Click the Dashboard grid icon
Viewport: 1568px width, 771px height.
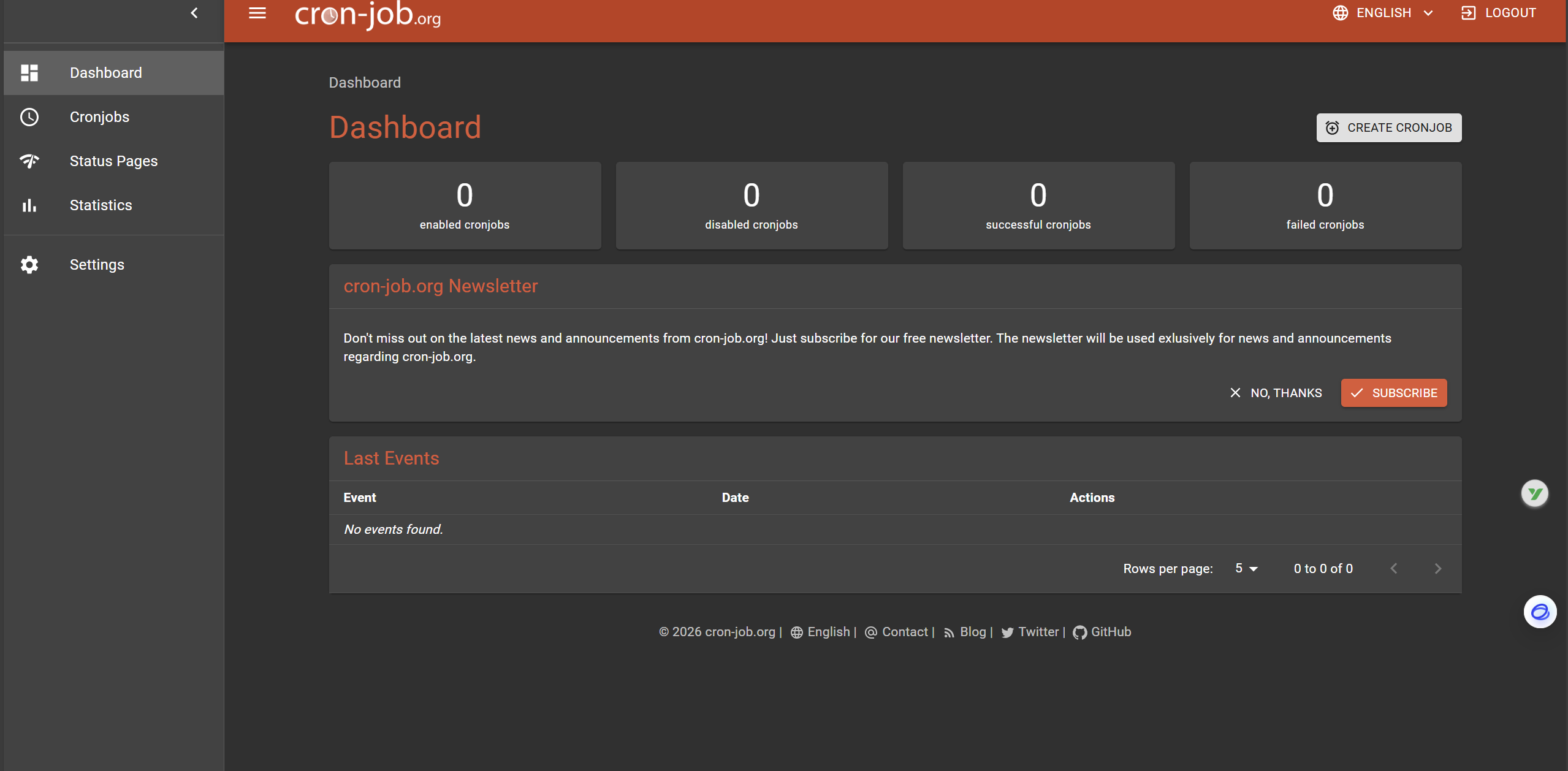point(29,73)
